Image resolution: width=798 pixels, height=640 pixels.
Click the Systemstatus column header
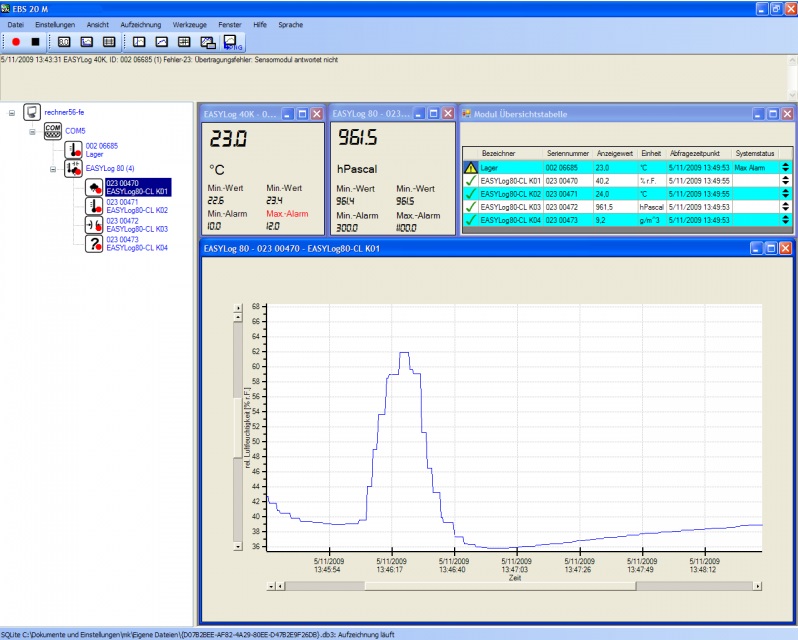pyautogui.click(x=755, y=153)
